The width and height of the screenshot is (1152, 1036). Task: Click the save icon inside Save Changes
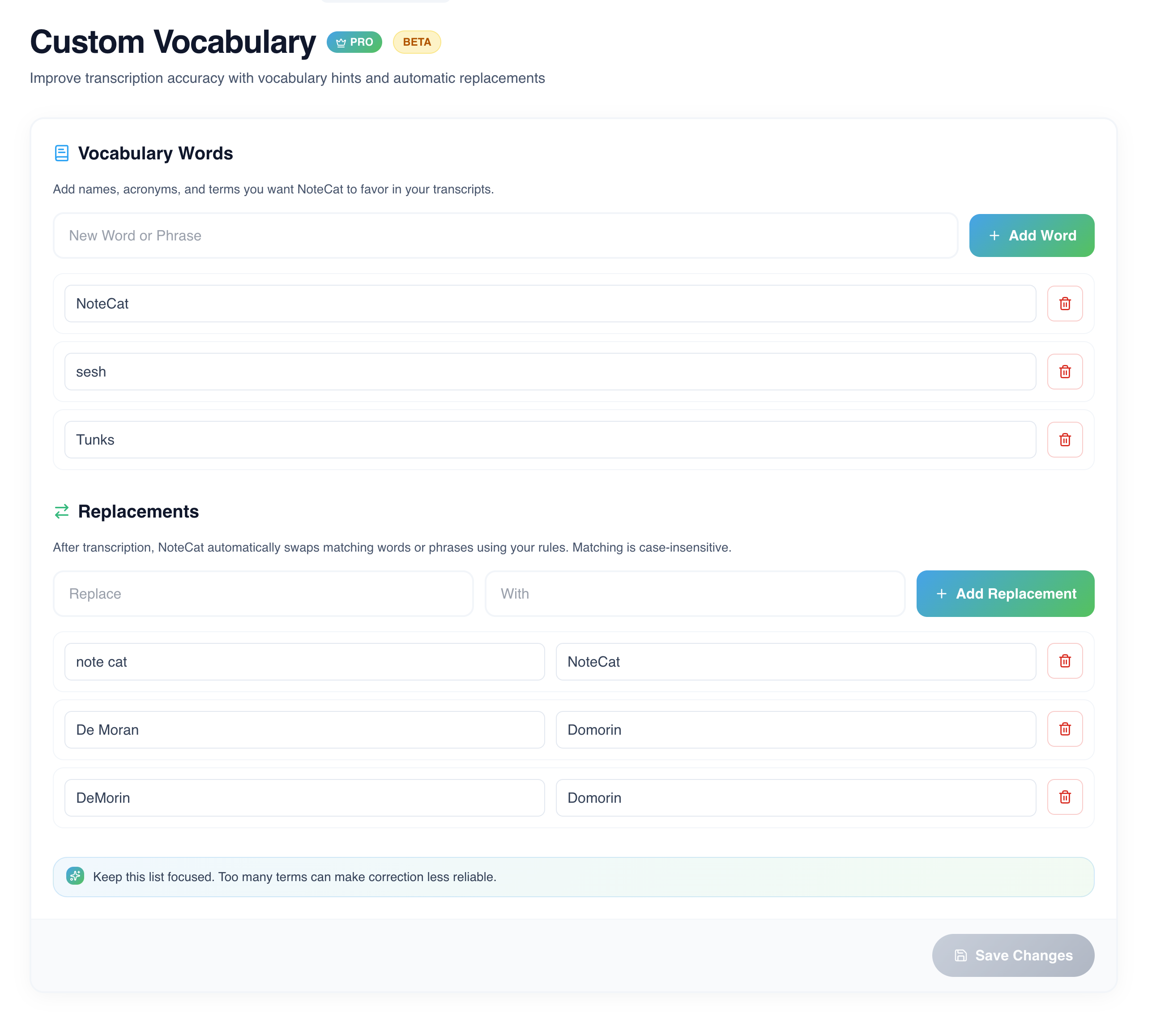[961, 956]
